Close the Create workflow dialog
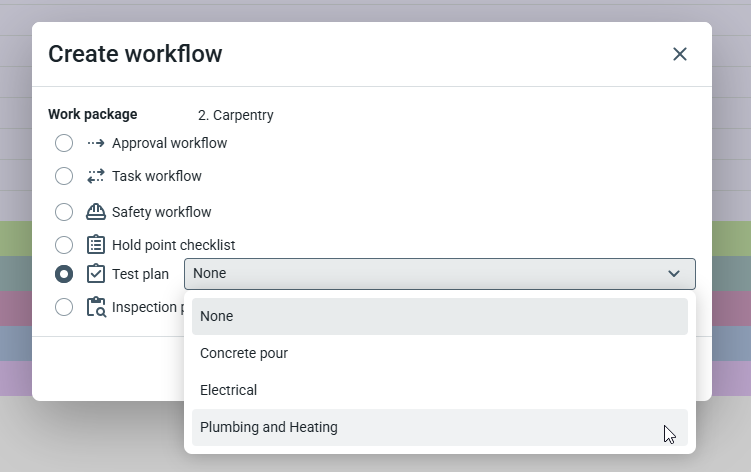751x472 pixels. (x=680, y=54)
